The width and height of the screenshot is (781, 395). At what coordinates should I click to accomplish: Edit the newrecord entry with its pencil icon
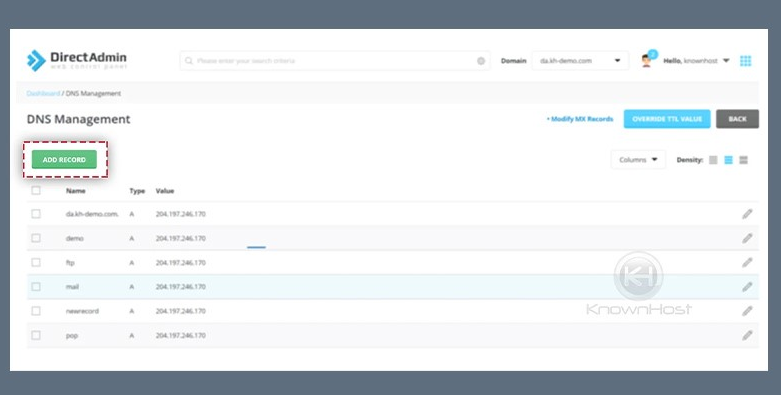(x=747, y=311)
